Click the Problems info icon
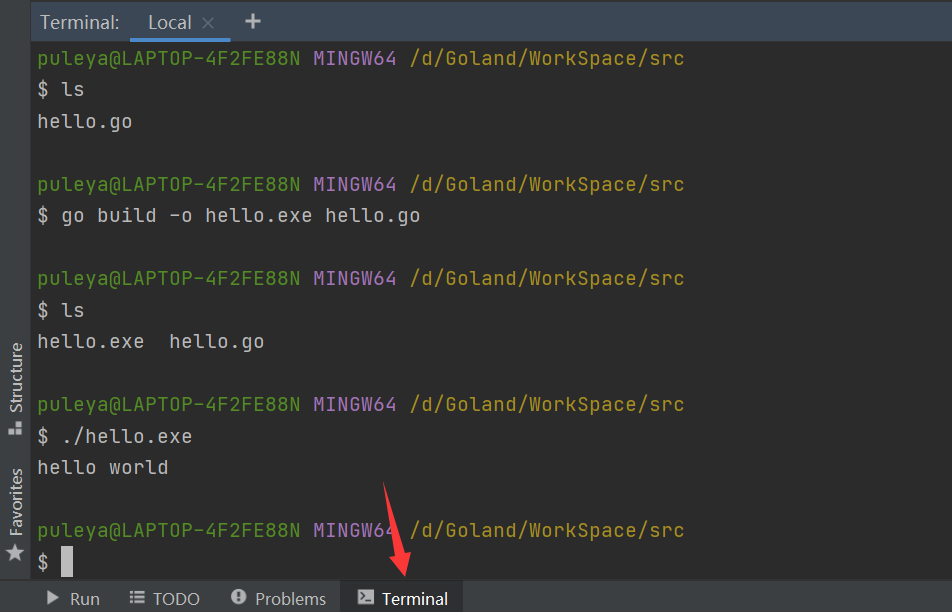This screenshot has height=612, width=952. (239, 598)
